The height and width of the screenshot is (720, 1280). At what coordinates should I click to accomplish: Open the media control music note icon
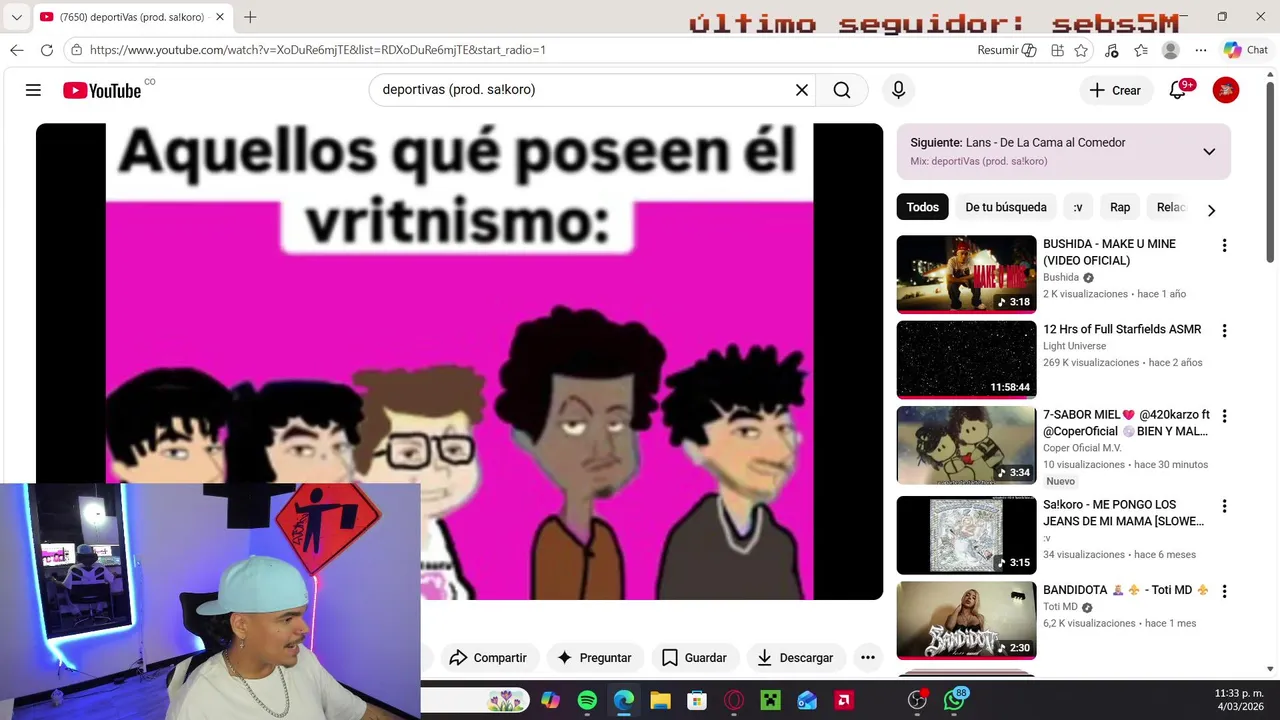[1111, 50]
